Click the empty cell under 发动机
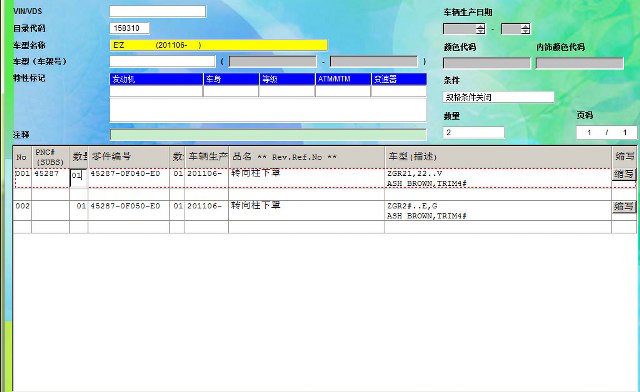This screenshot has width=640, height=392. (156, 91)
